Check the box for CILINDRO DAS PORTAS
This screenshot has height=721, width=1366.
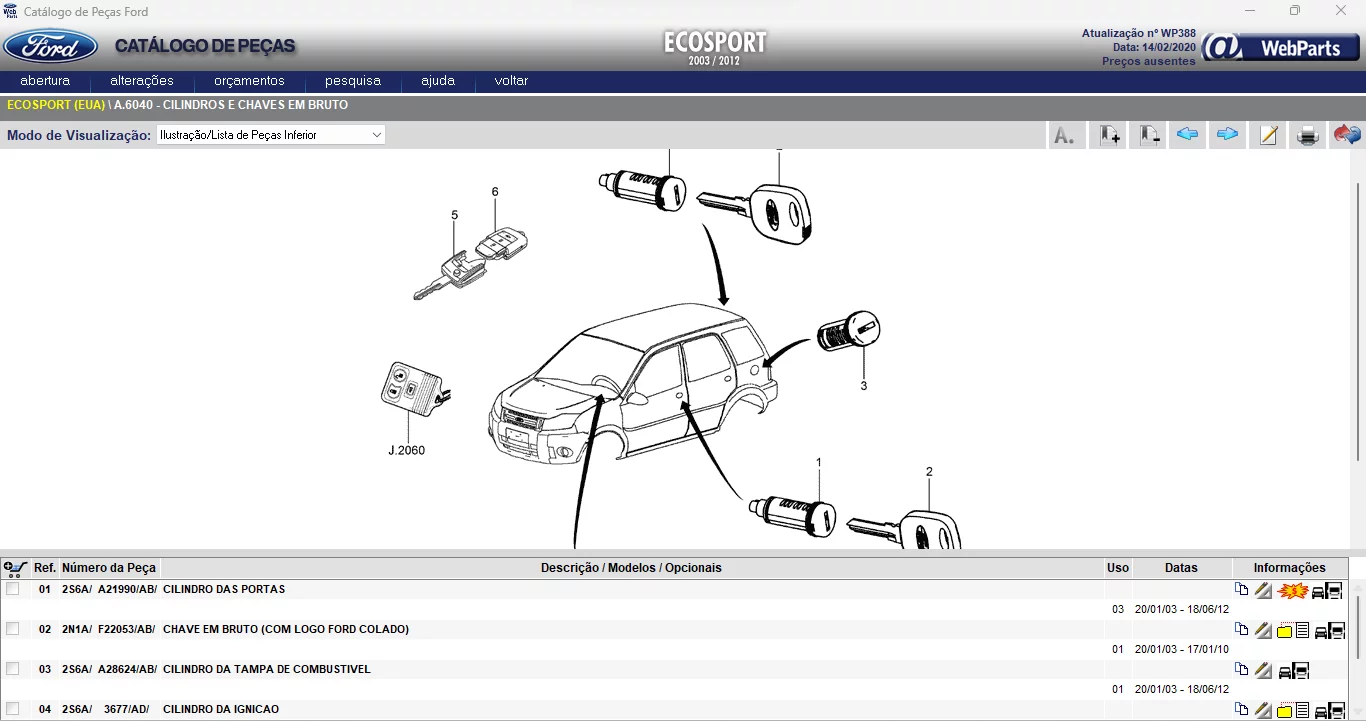pos(13,589)
